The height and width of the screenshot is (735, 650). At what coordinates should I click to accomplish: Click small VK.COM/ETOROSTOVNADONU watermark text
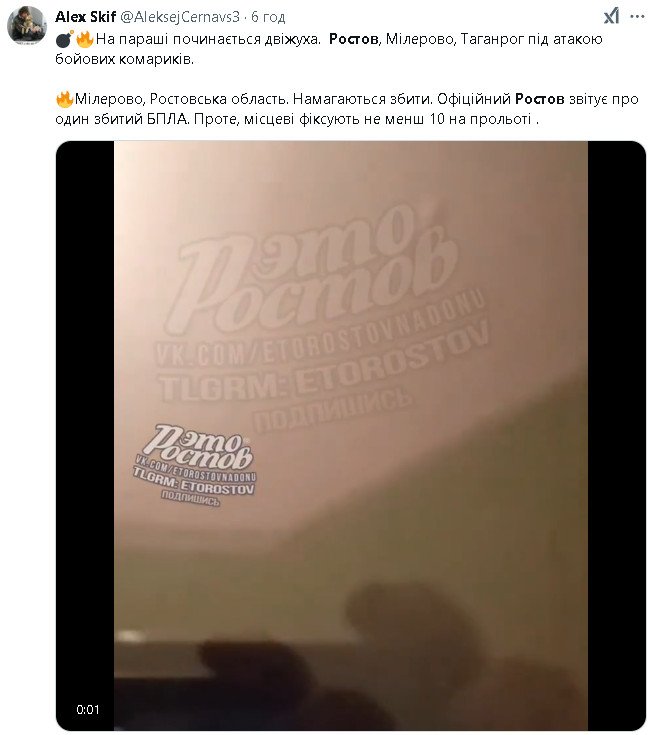coord(195,468)
